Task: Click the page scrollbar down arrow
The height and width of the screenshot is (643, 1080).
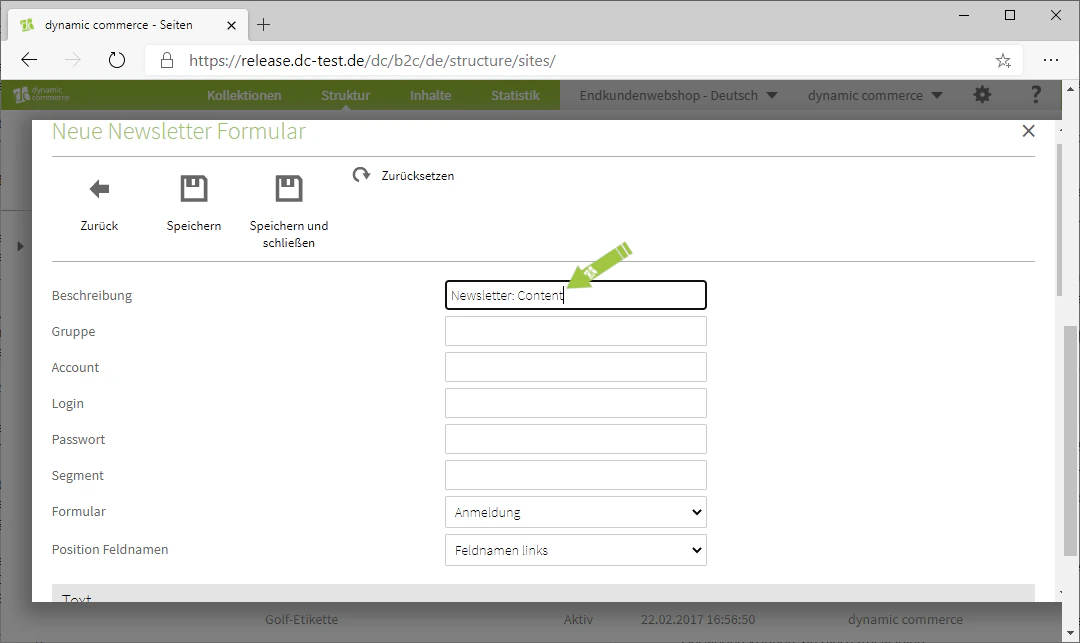Action: click(x=1070, y=633)
